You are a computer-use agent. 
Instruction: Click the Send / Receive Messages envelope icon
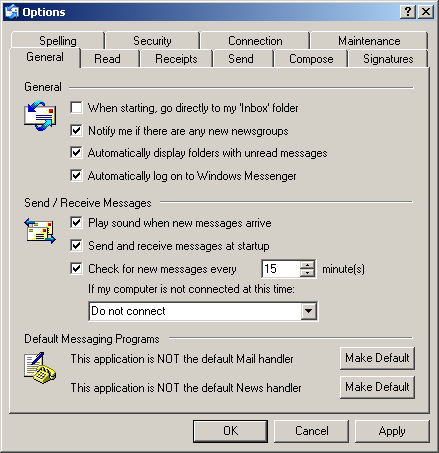(40, 231)
